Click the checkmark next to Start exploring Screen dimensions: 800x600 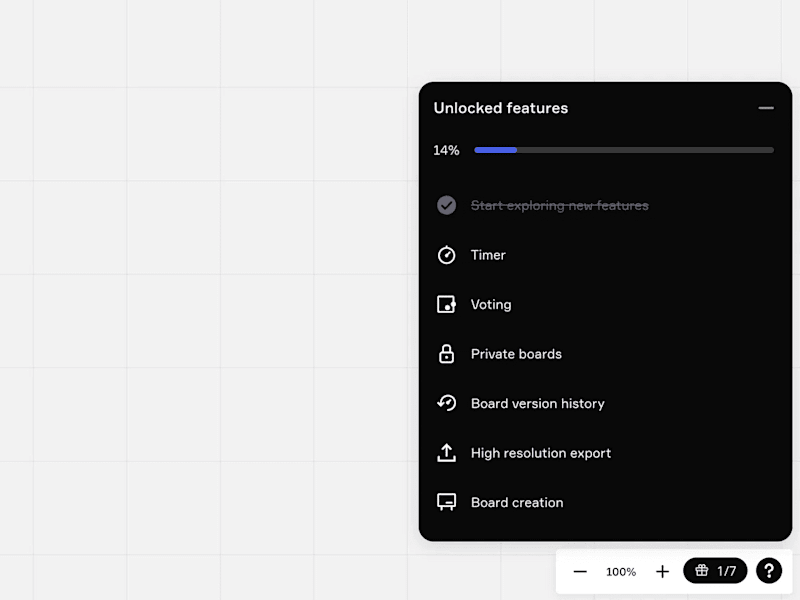point(446,205)
